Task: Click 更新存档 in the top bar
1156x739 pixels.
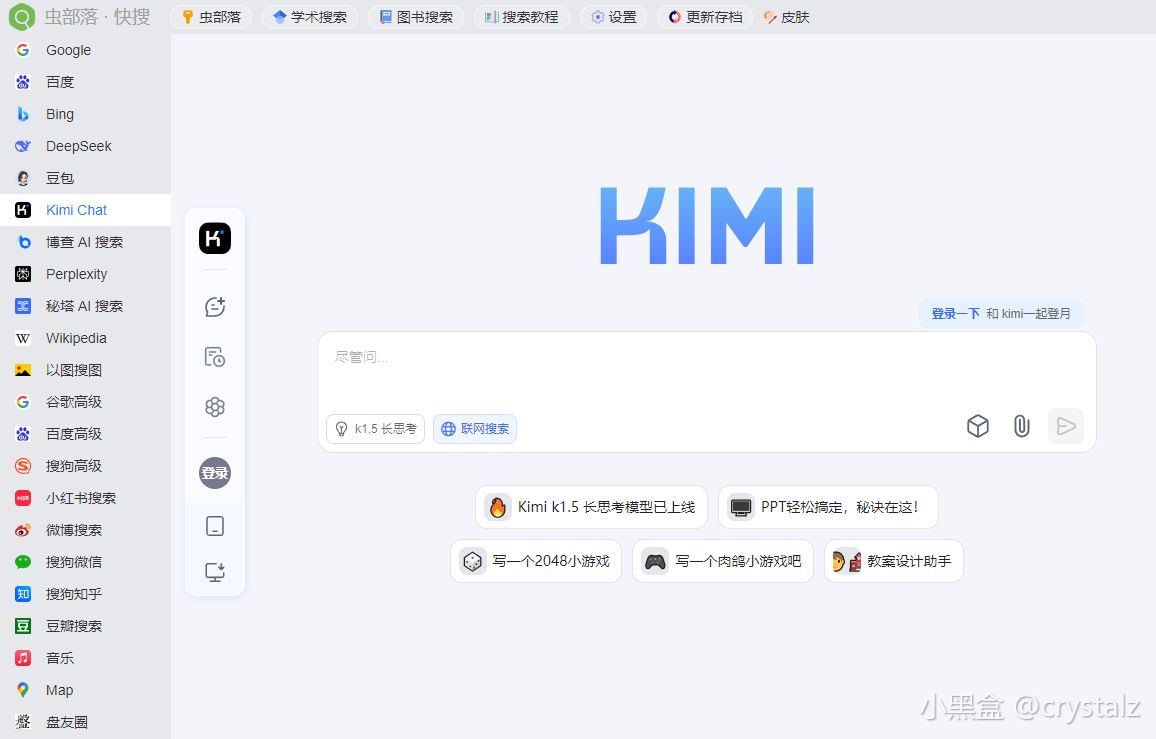Action: 706,17
